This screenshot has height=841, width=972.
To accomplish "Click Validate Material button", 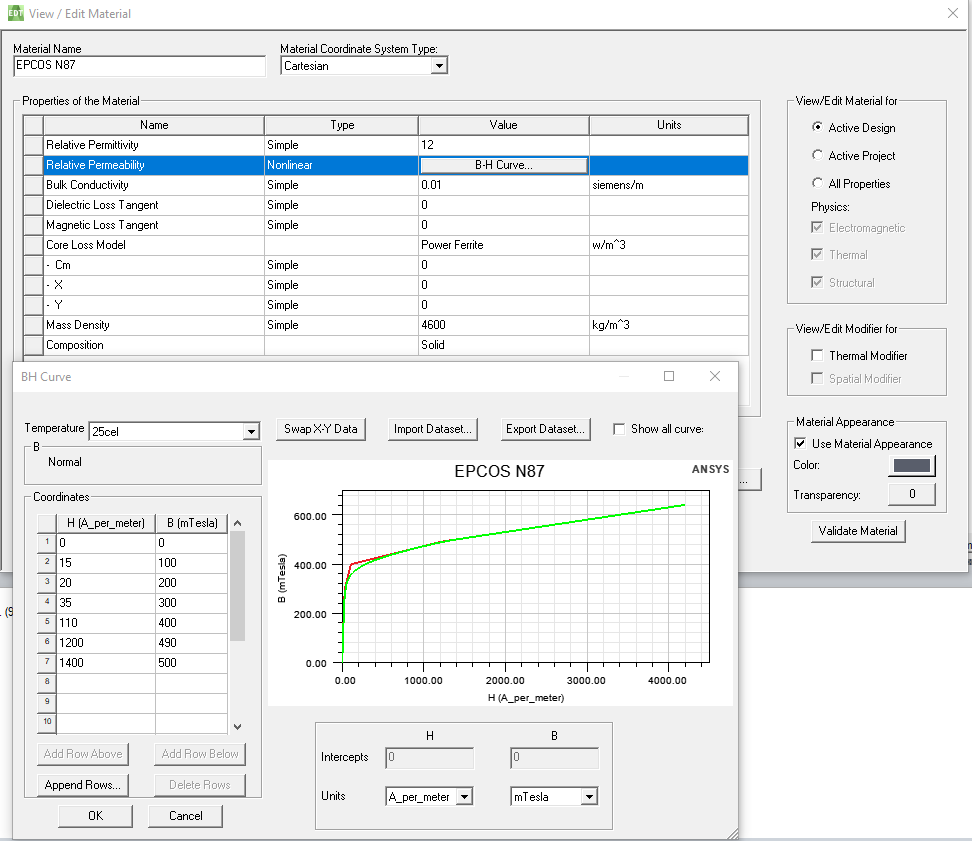I will 858,531.
